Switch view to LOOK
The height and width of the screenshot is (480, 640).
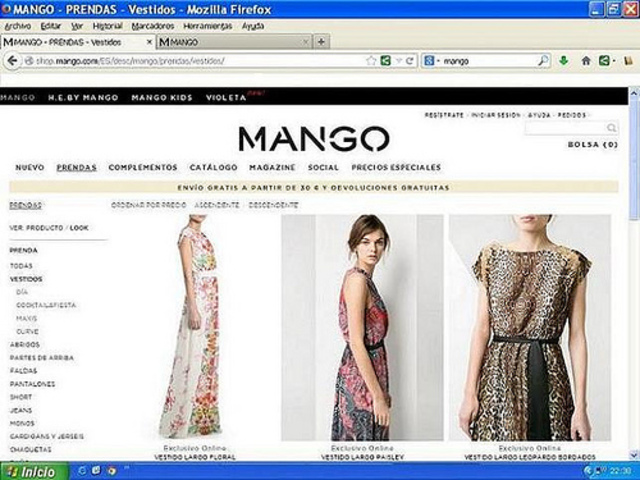pos(79,228)
